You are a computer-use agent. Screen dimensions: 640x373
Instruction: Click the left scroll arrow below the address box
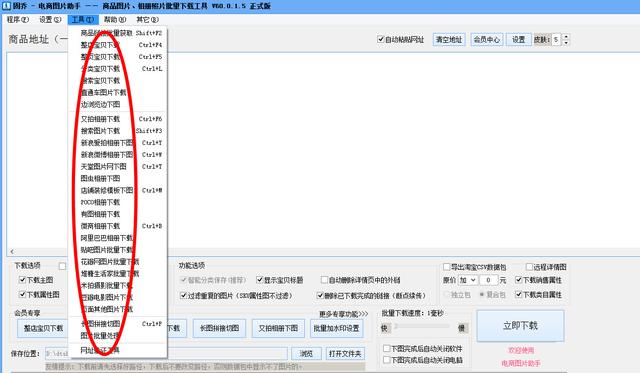[x=12, y=251]
